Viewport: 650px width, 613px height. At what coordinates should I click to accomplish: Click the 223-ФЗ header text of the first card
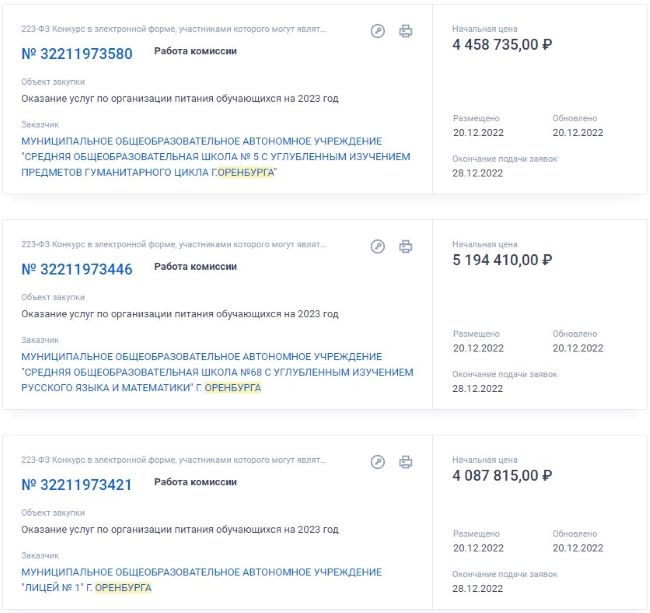pos(173,30)
